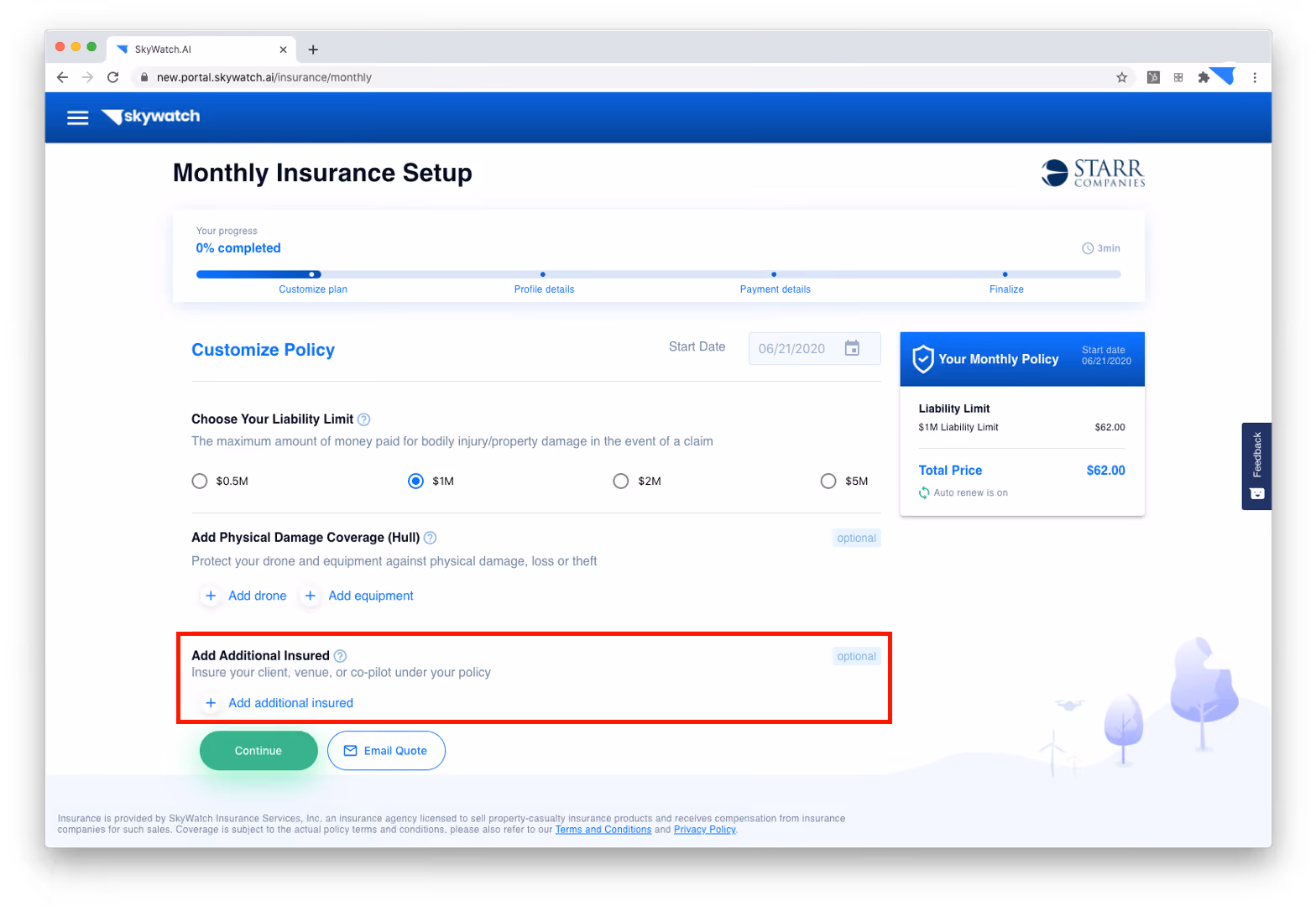This screenshot has height=906, width=1316.
Task: Click the Start Date input field
Action: click(814, 348)
